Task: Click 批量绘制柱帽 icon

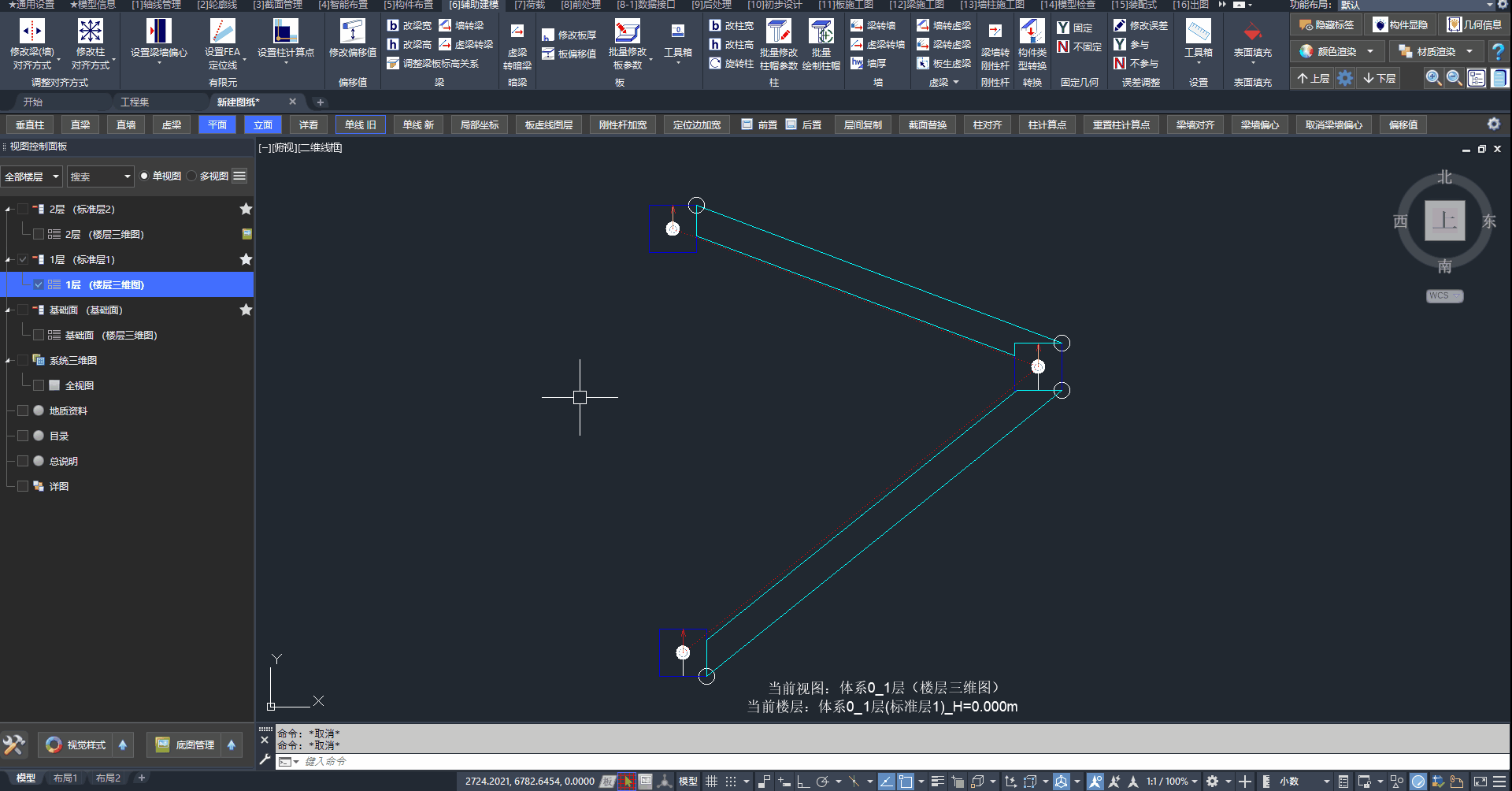Action: pyautogui.click(x=821, y=32)
